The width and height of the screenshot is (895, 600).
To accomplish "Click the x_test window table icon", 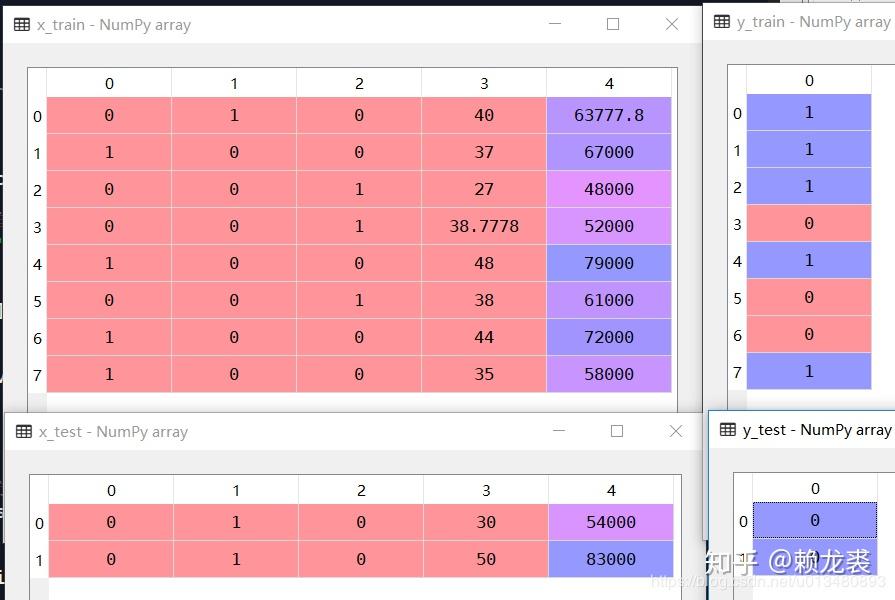I will tap(23, 432).
